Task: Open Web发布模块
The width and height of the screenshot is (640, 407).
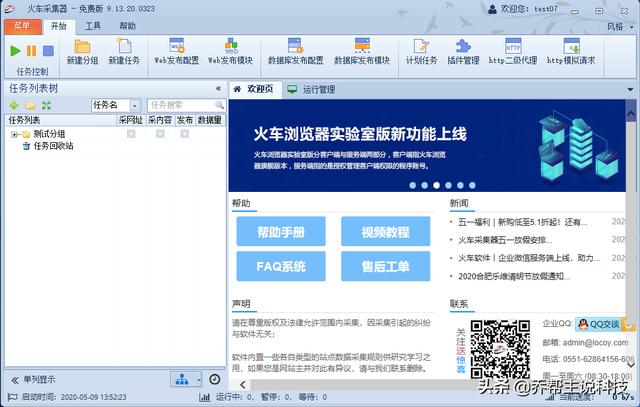Action: [231, 51]
